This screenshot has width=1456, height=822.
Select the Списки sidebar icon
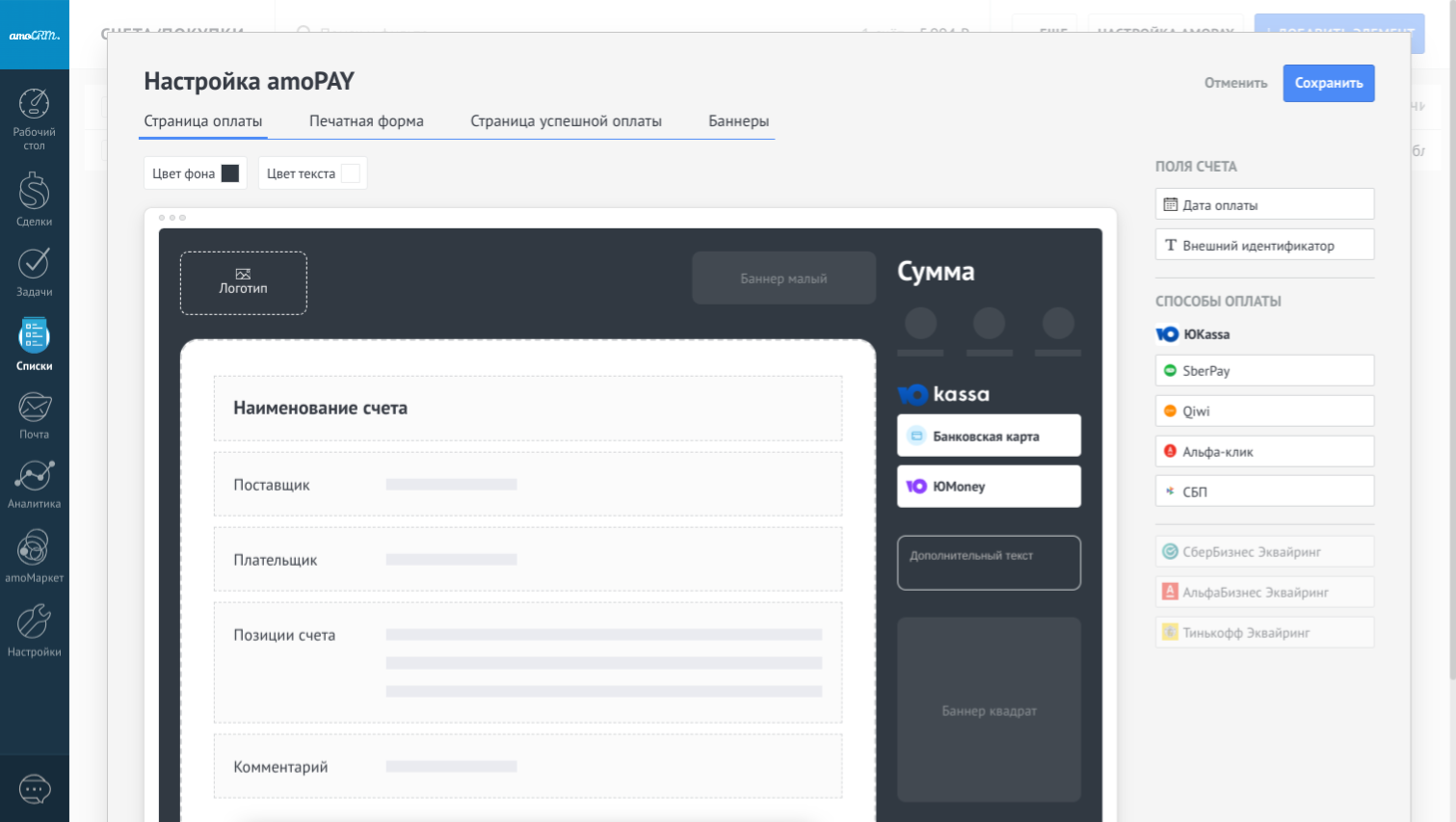point(34,336)
